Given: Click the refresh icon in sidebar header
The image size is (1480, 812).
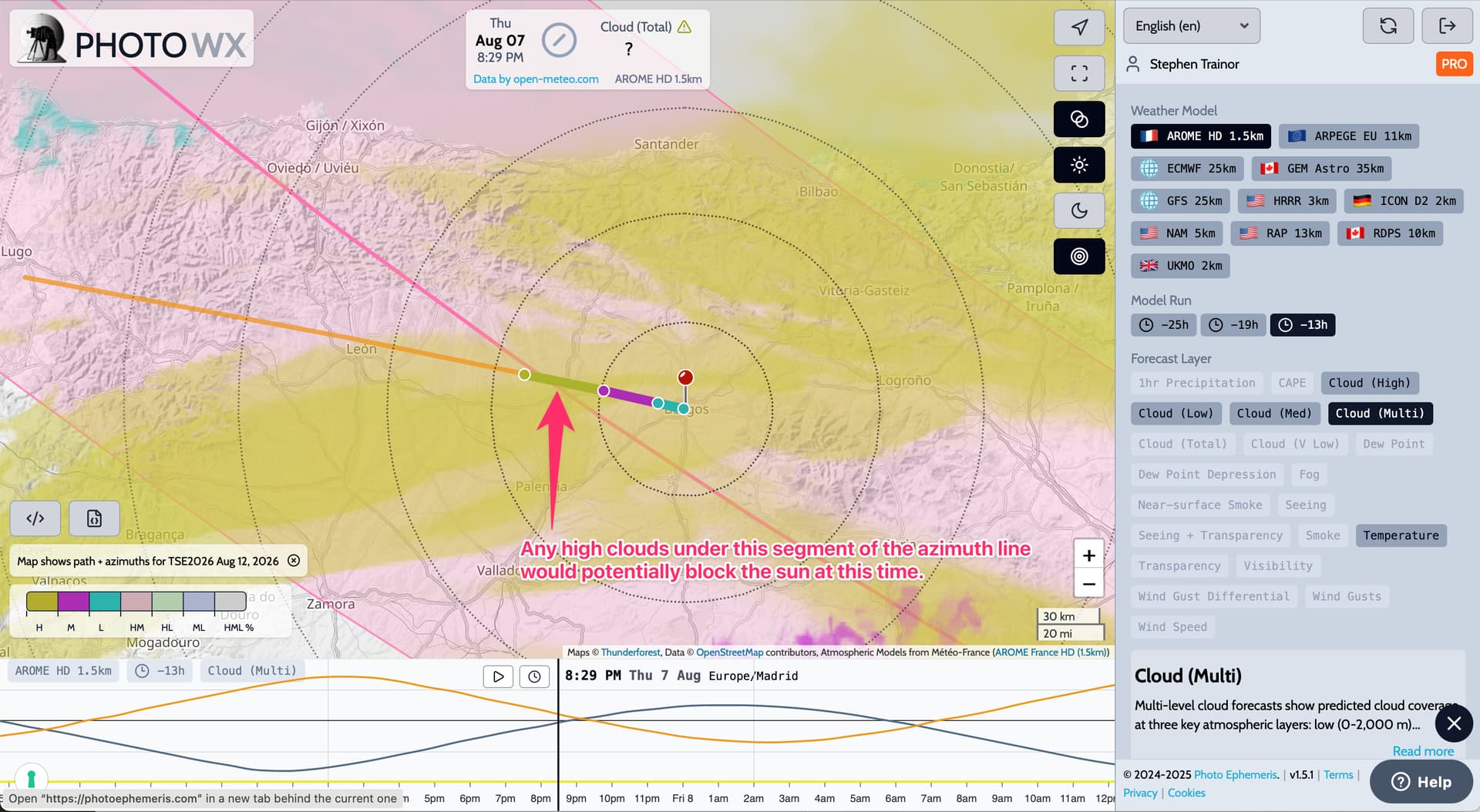Looking at the screenshot, I should pyautogui.click(x=1387, y=26).
